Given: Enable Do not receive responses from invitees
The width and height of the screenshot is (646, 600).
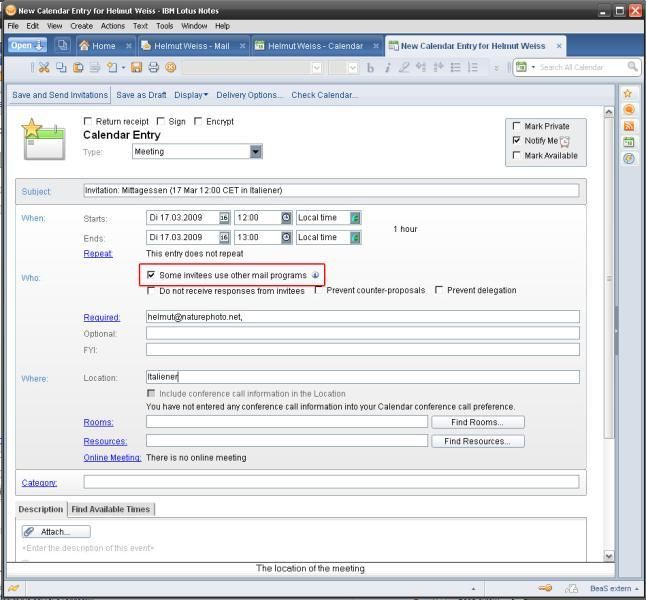Looking at the screenshot, I should coord(151,291).
